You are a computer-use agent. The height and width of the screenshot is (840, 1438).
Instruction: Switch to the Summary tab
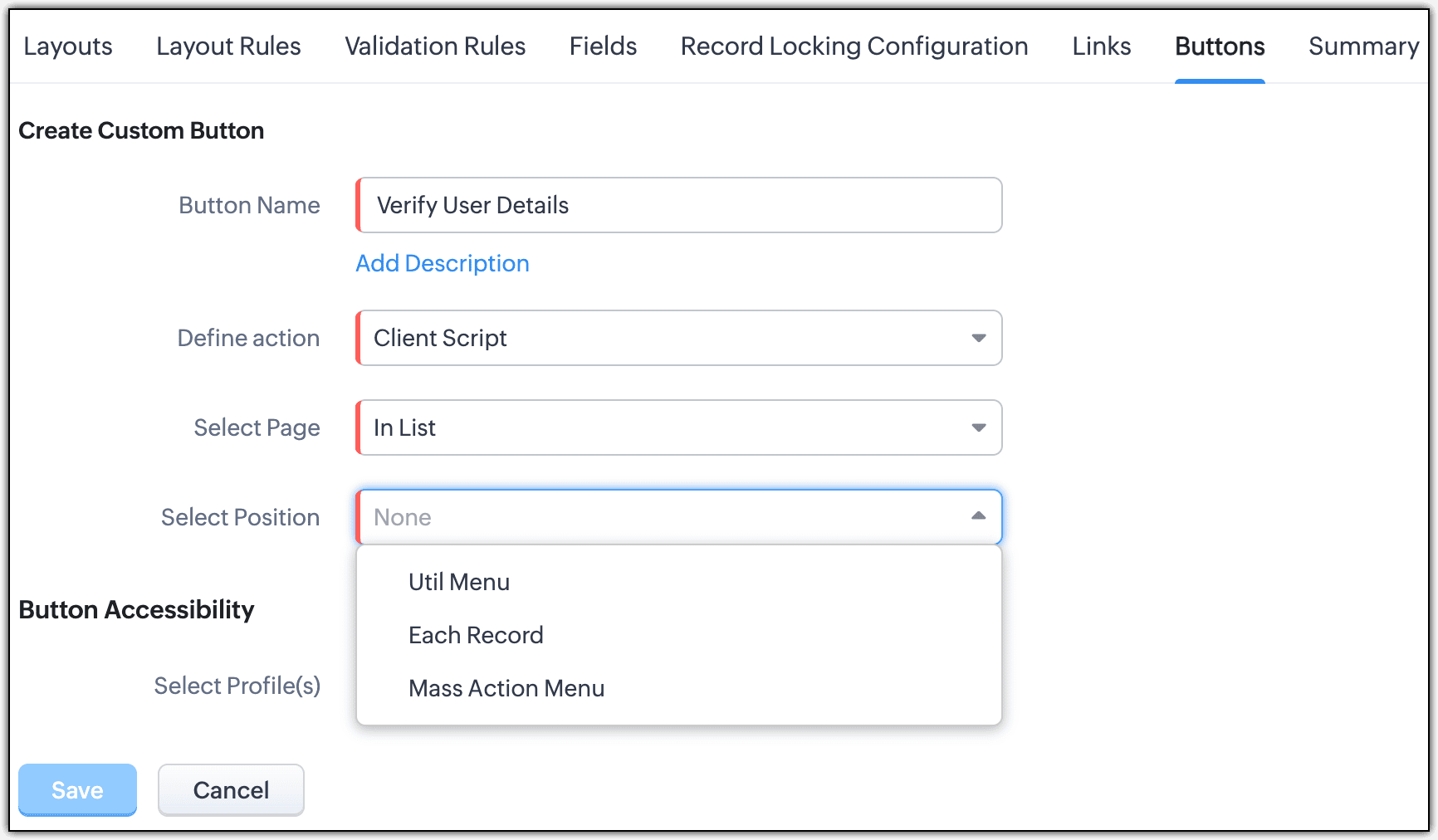point(1363,46)
